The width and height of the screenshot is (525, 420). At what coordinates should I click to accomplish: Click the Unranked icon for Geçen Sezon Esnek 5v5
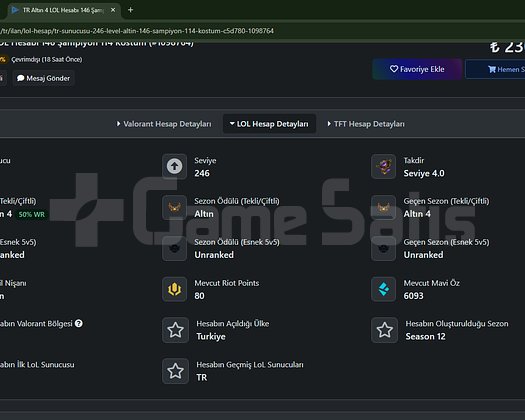point(383,249)
